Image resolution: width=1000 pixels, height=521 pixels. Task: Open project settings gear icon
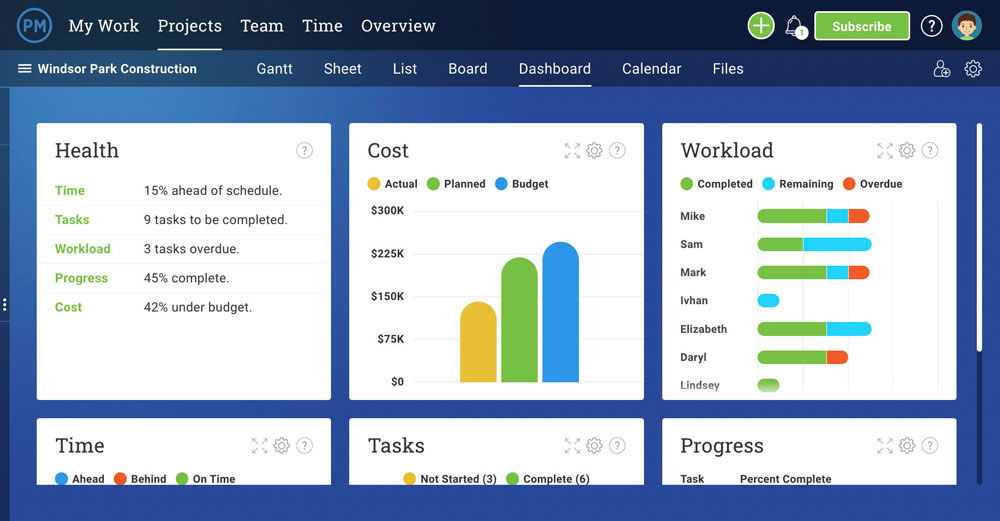(x=973, y=68)
